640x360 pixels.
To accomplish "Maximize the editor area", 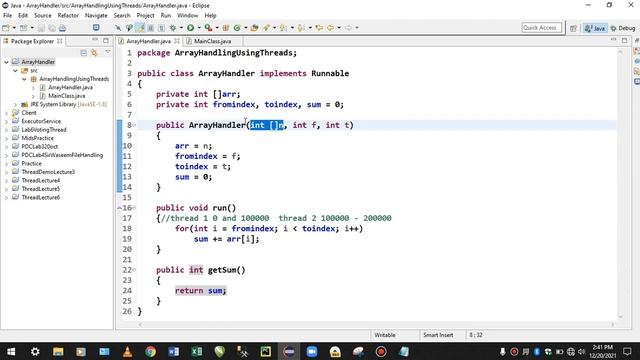I will (624, 40).
